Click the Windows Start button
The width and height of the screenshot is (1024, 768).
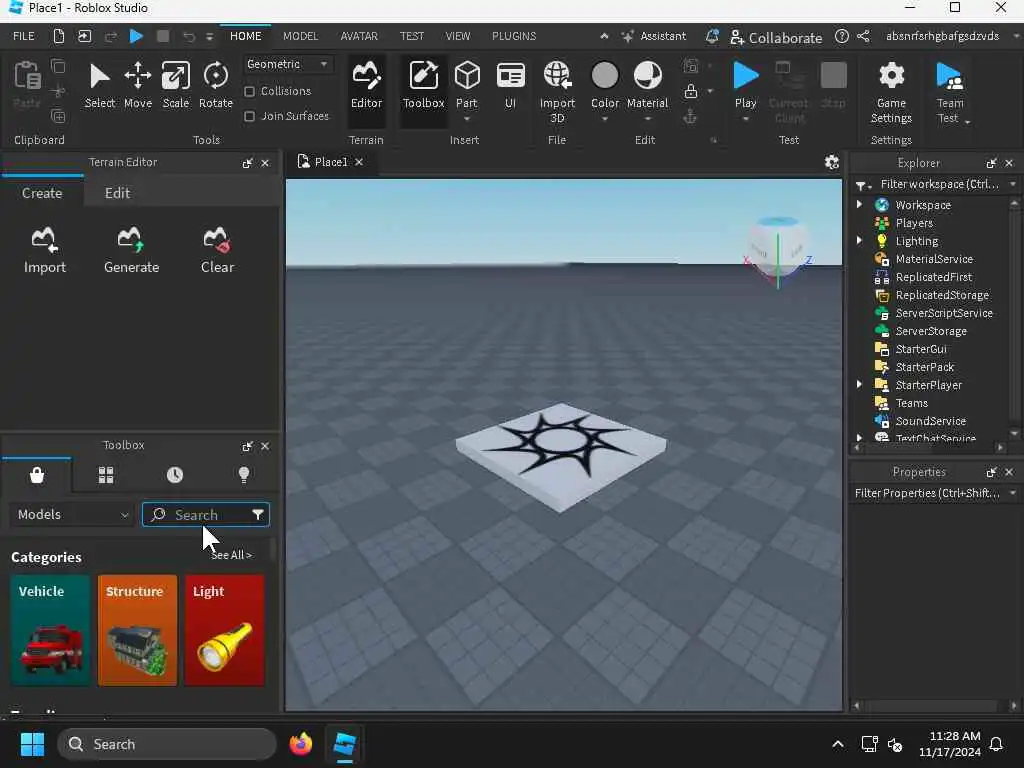pyautogui.click(x=32, y=744)
